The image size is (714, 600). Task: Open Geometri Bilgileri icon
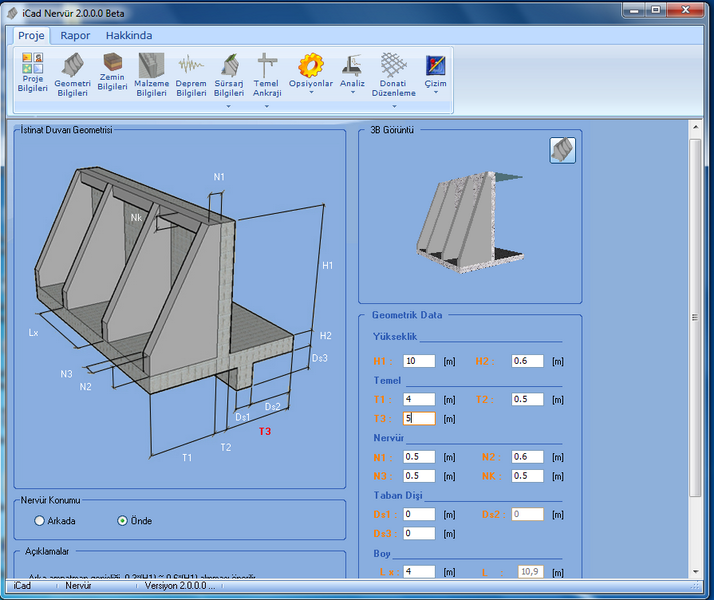coord(72,75)
